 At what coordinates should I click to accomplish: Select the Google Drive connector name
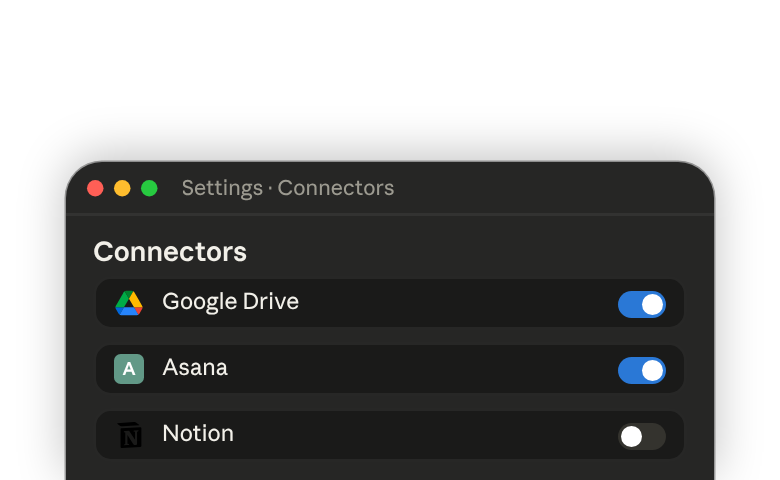(x=230, y=302)
